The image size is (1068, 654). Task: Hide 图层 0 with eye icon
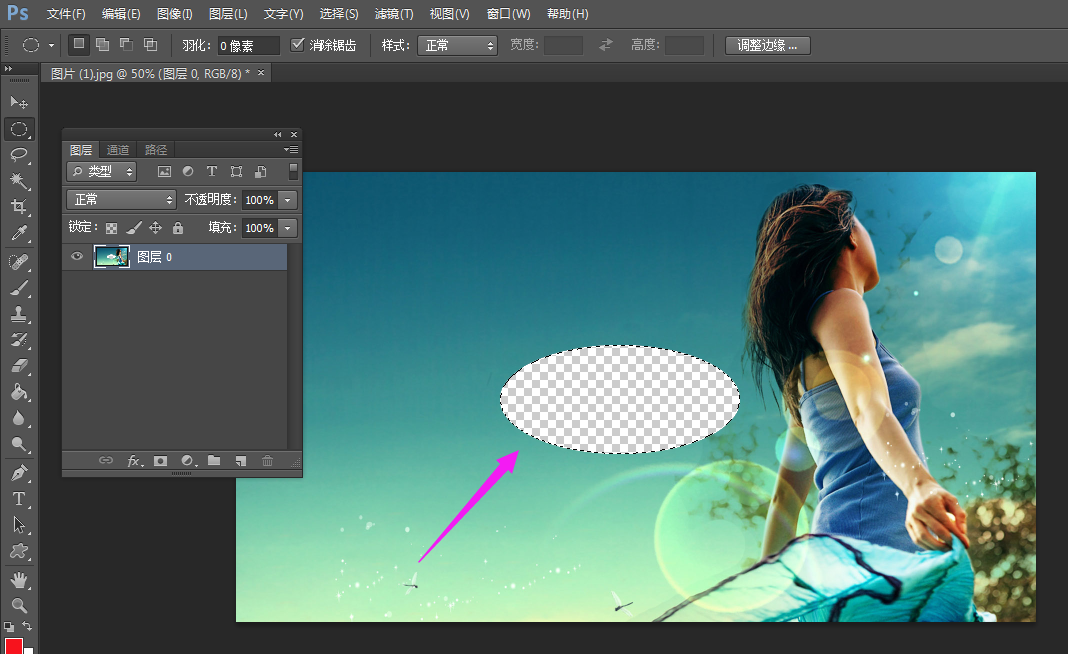(x=77, y=257)
